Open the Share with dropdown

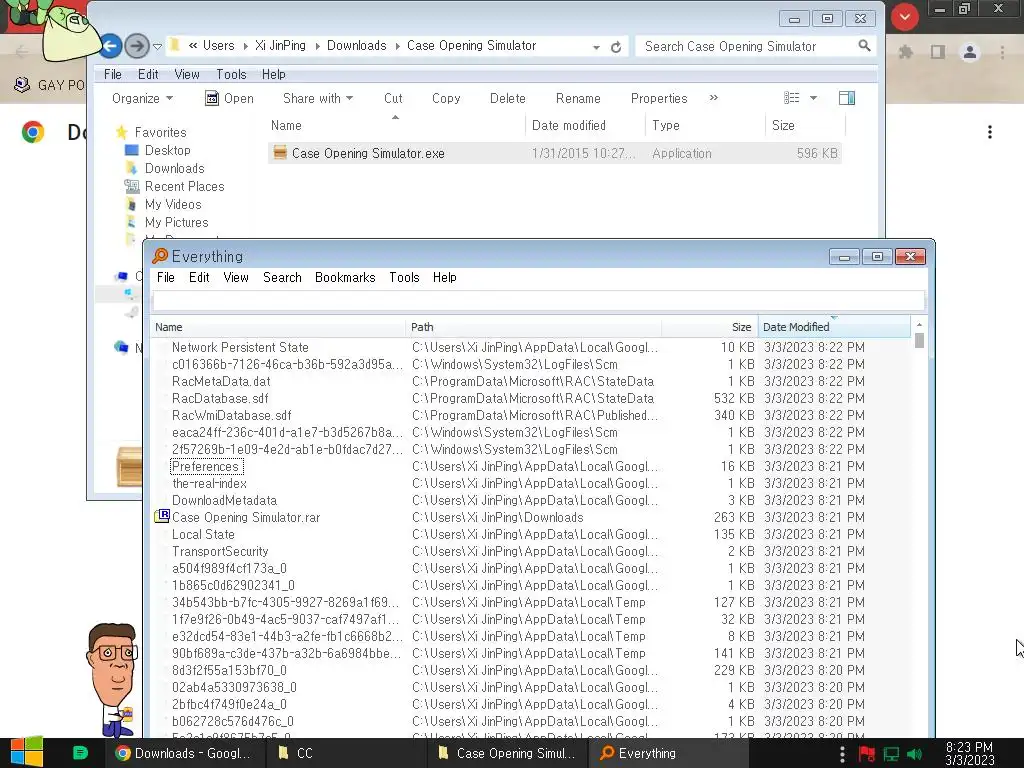click(318, 98)
